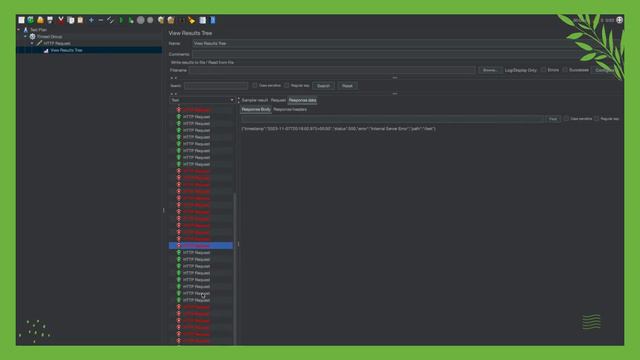Enable the Errors checkbox
Image resolution: width=640 pixels, height=360 pixels.
(x=543, y=70)
